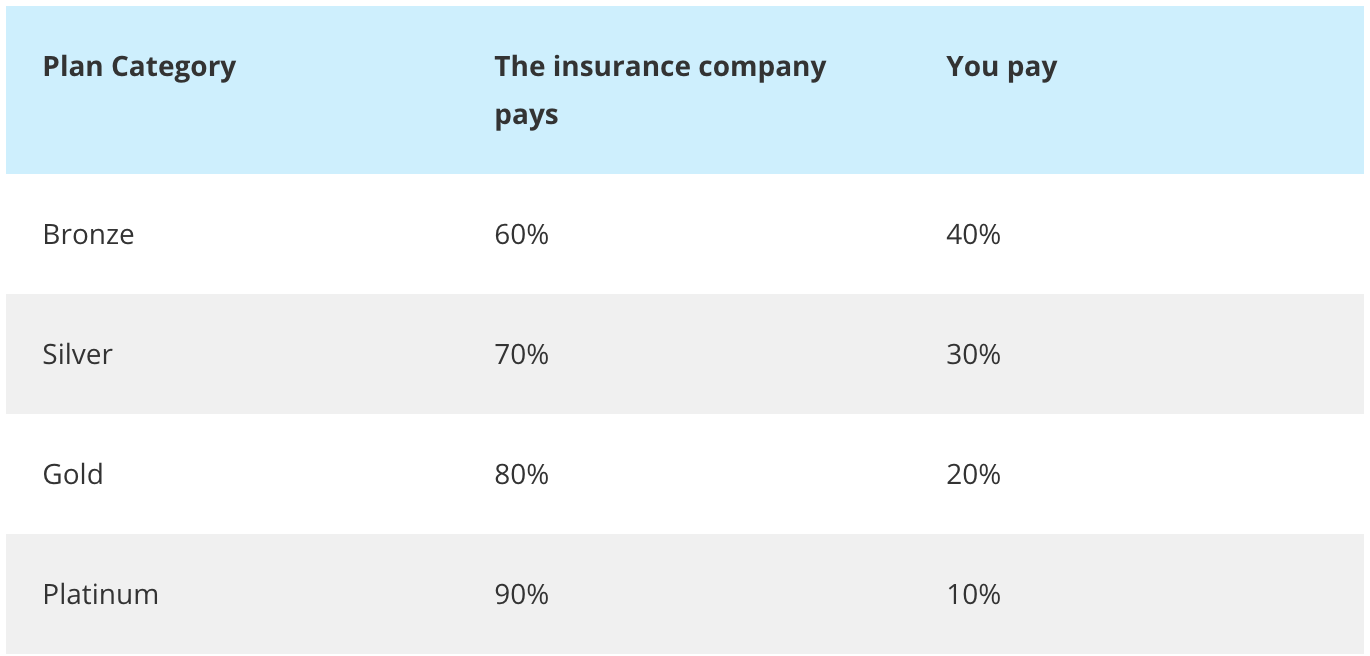Click the 60% insurance pays value
This screenshot has width=1370, height=656.
coord(521,234)
